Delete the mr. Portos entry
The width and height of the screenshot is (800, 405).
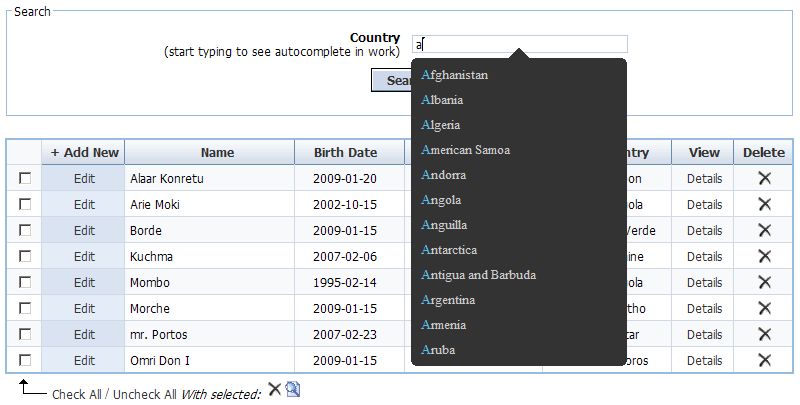point(764,334)
